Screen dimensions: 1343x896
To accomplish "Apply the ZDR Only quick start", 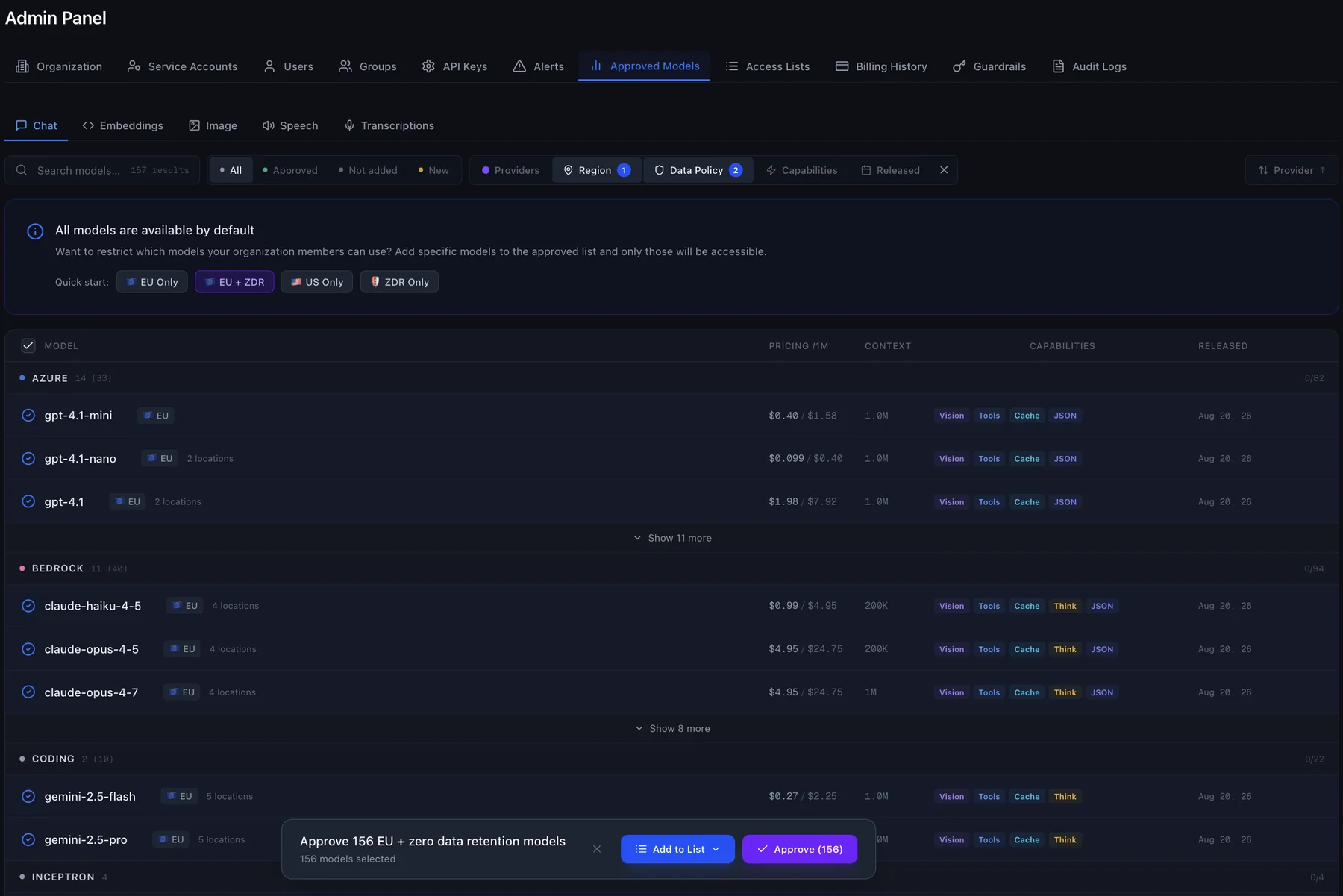I will (x=399, y=282).
